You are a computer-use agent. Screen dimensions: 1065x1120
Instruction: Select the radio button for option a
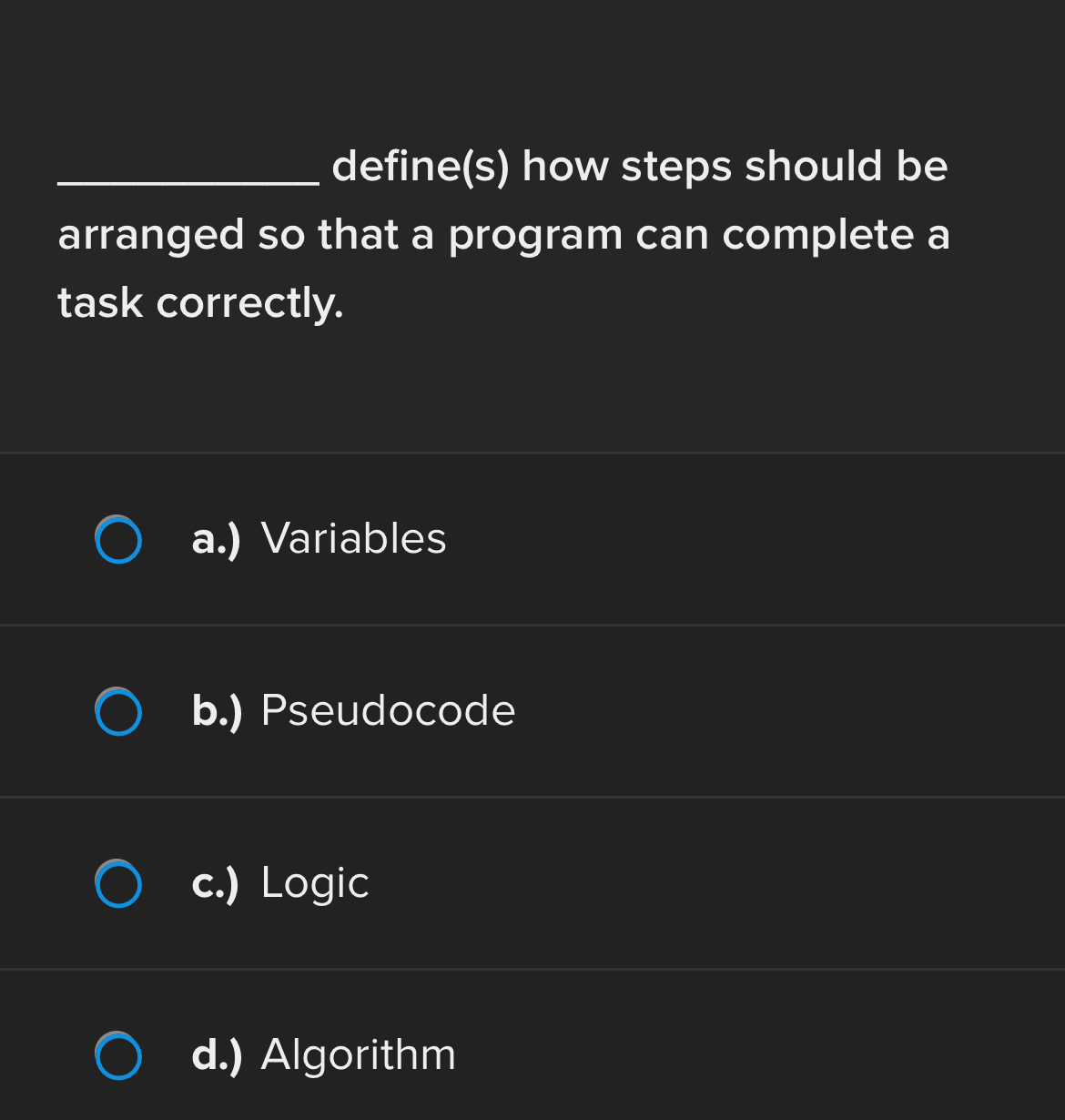(118, 539)
